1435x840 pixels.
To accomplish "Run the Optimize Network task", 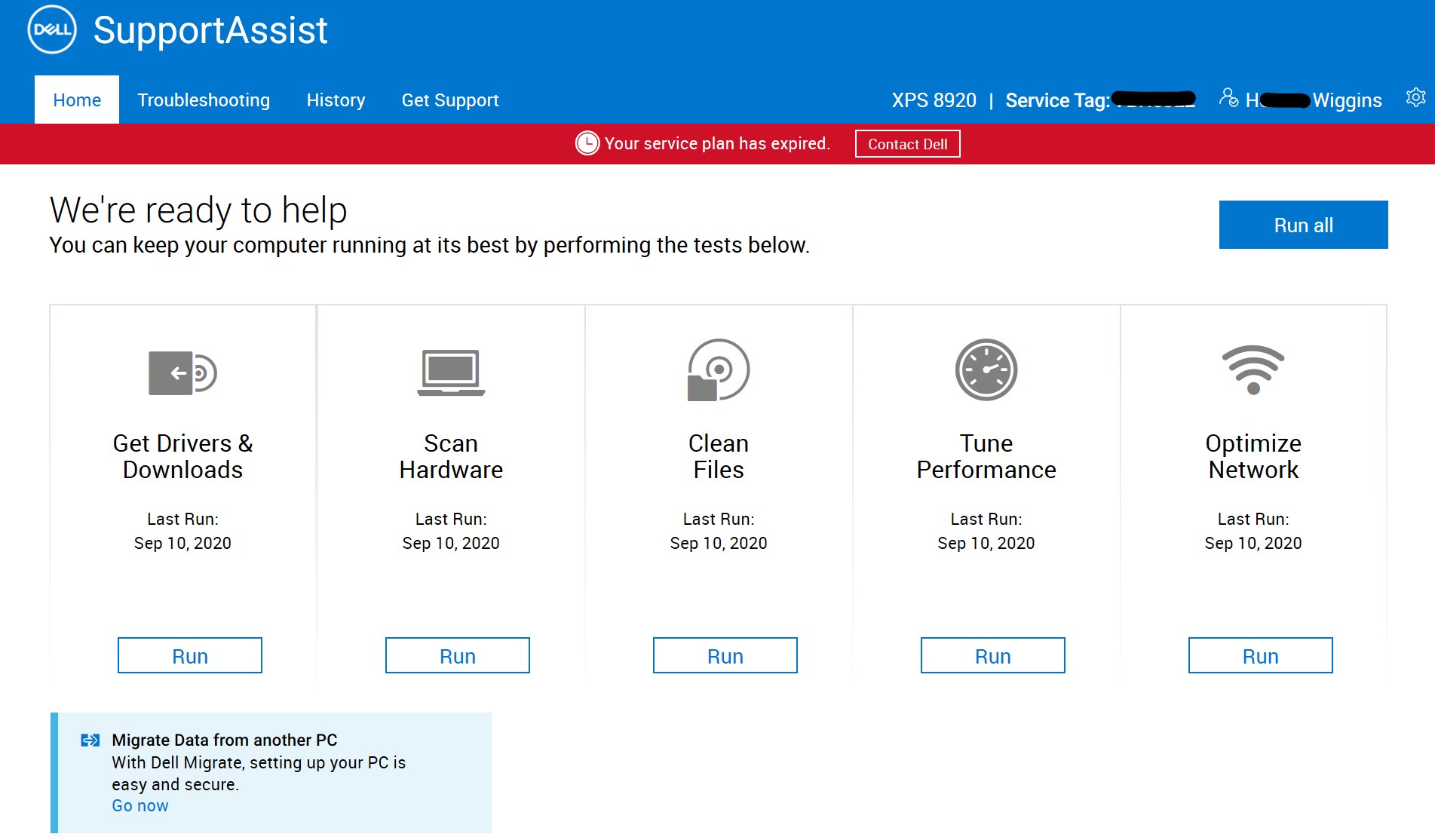I will 1261,655.
